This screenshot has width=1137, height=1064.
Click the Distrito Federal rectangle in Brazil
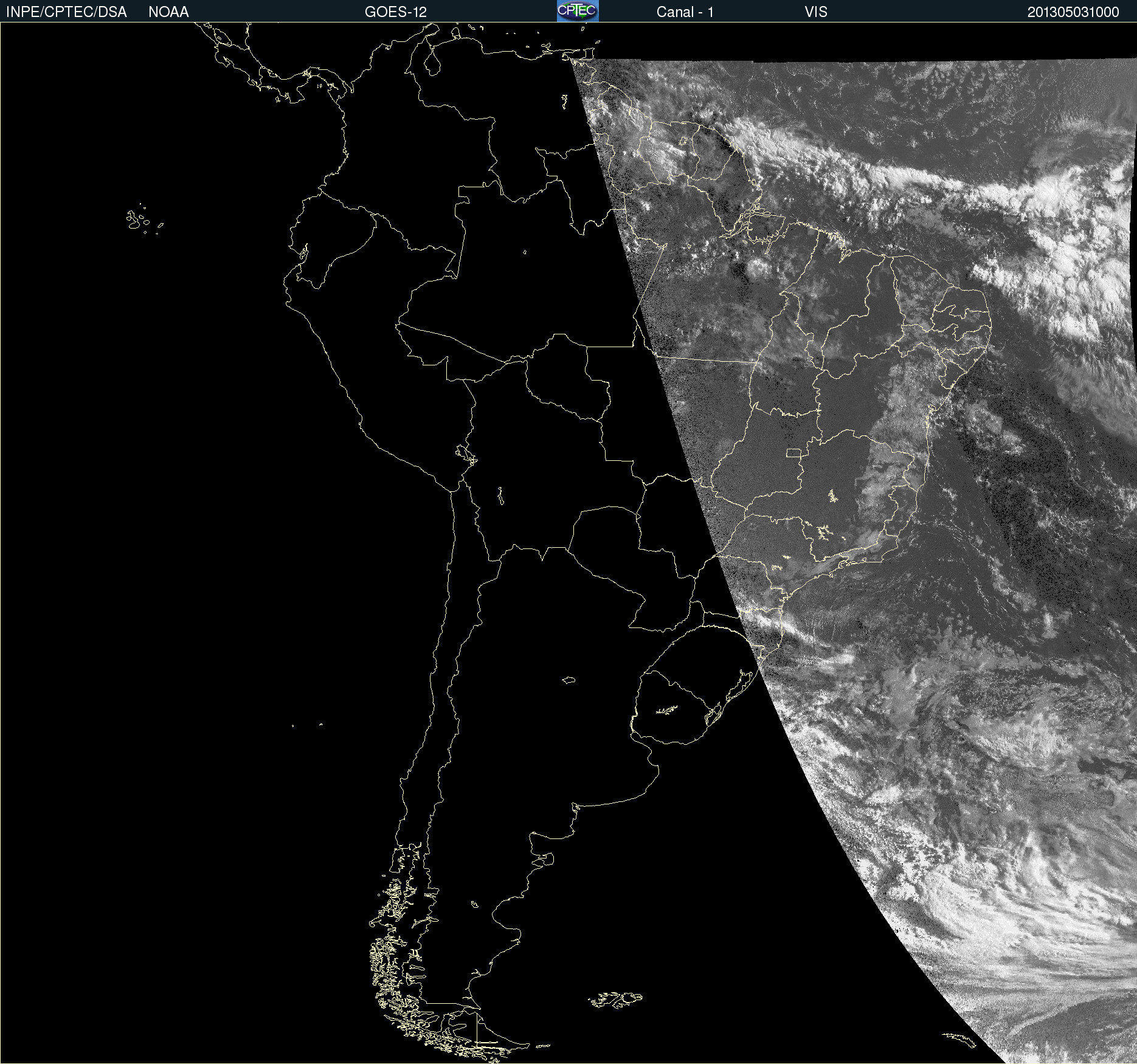point(793,452)
